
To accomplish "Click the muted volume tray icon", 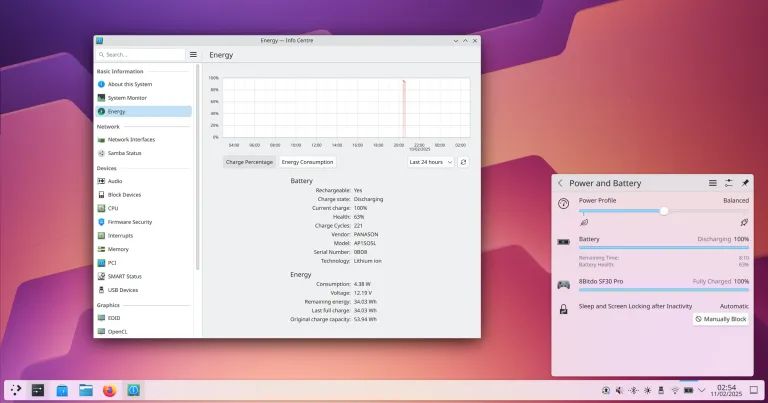I will (x=620, y=390).
